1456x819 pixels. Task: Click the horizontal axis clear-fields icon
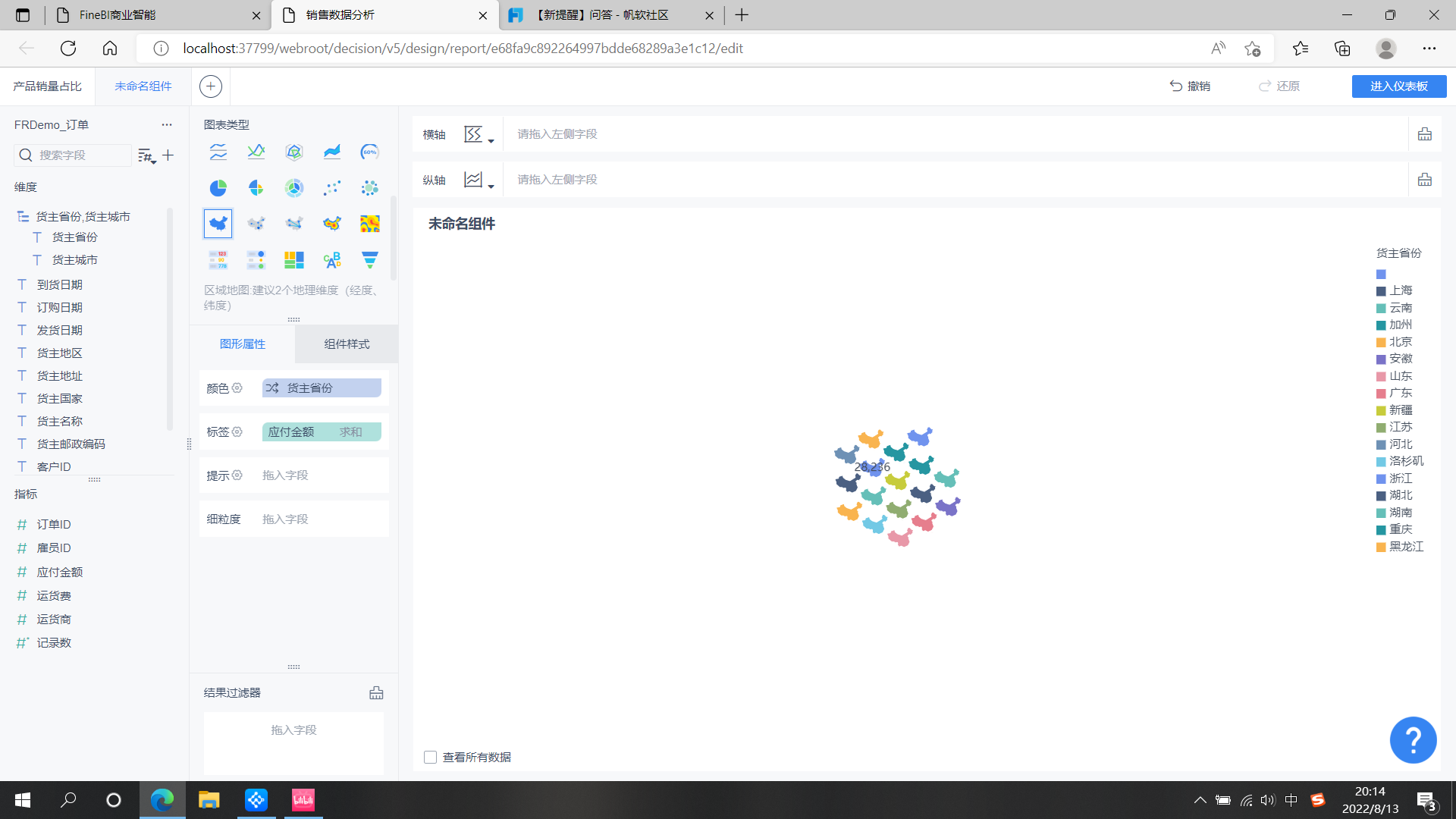click(1425, 134)
